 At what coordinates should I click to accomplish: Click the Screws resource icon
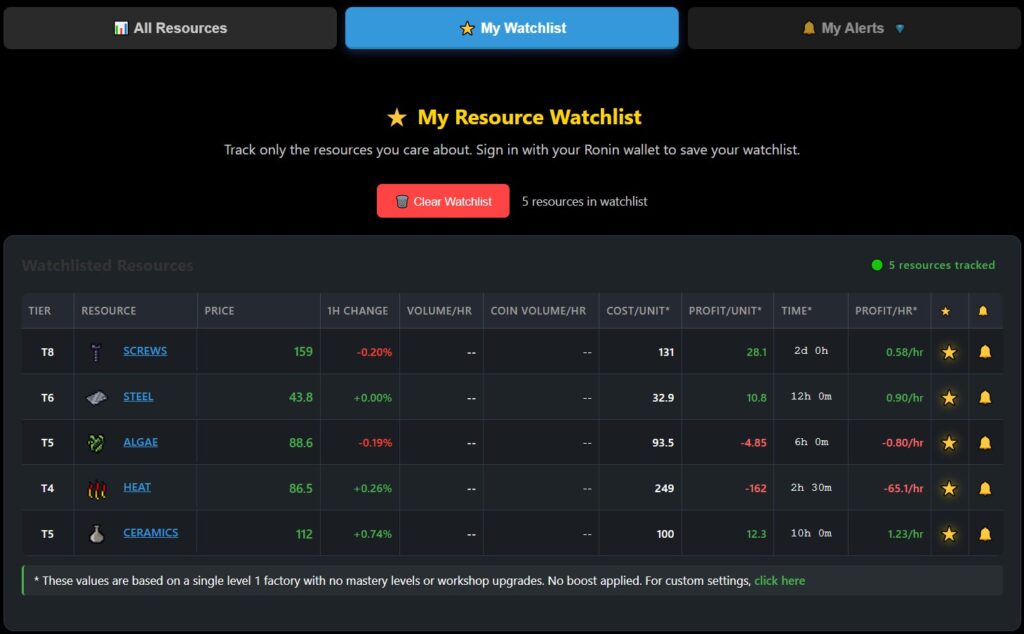[x=96, y=352]
